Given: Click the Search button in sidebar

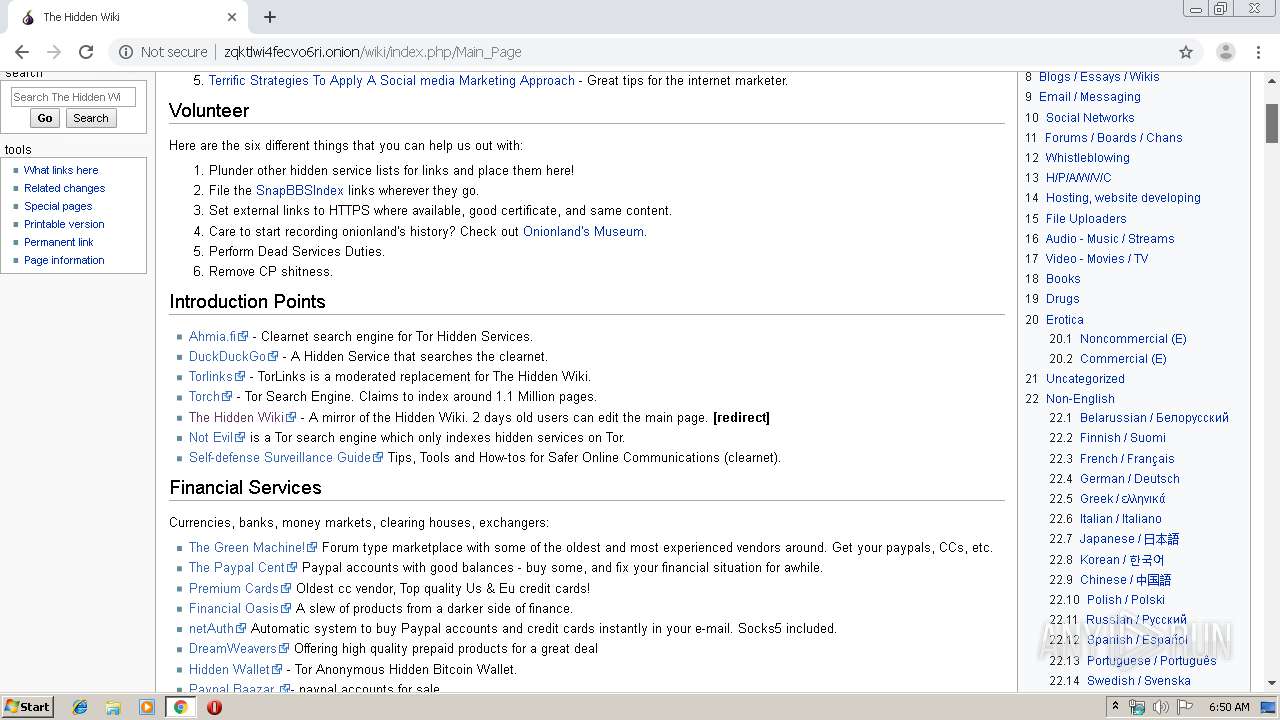Looking at the screenshot, I should (x=90, y=118).
